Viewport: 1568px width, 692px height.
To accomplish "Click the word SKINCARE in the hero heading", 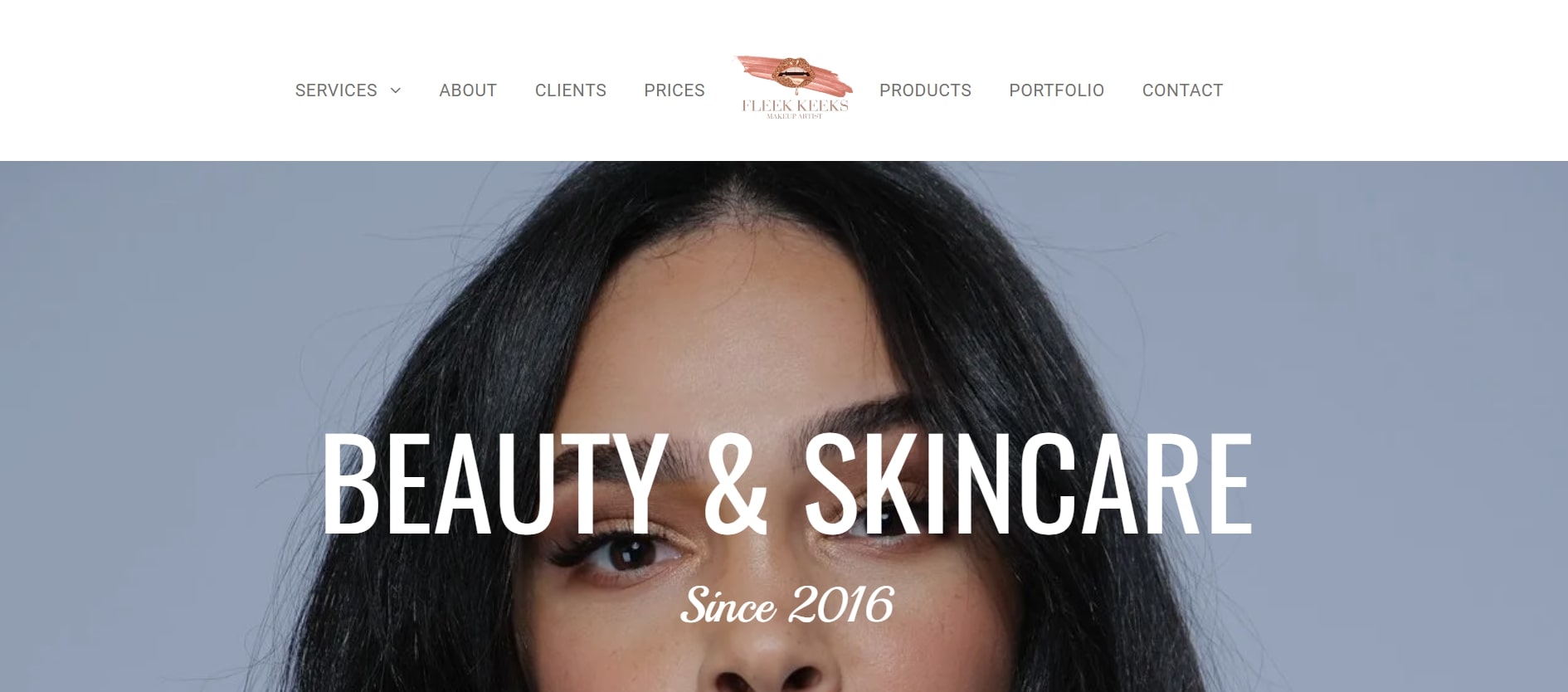I will (1028, 484).
